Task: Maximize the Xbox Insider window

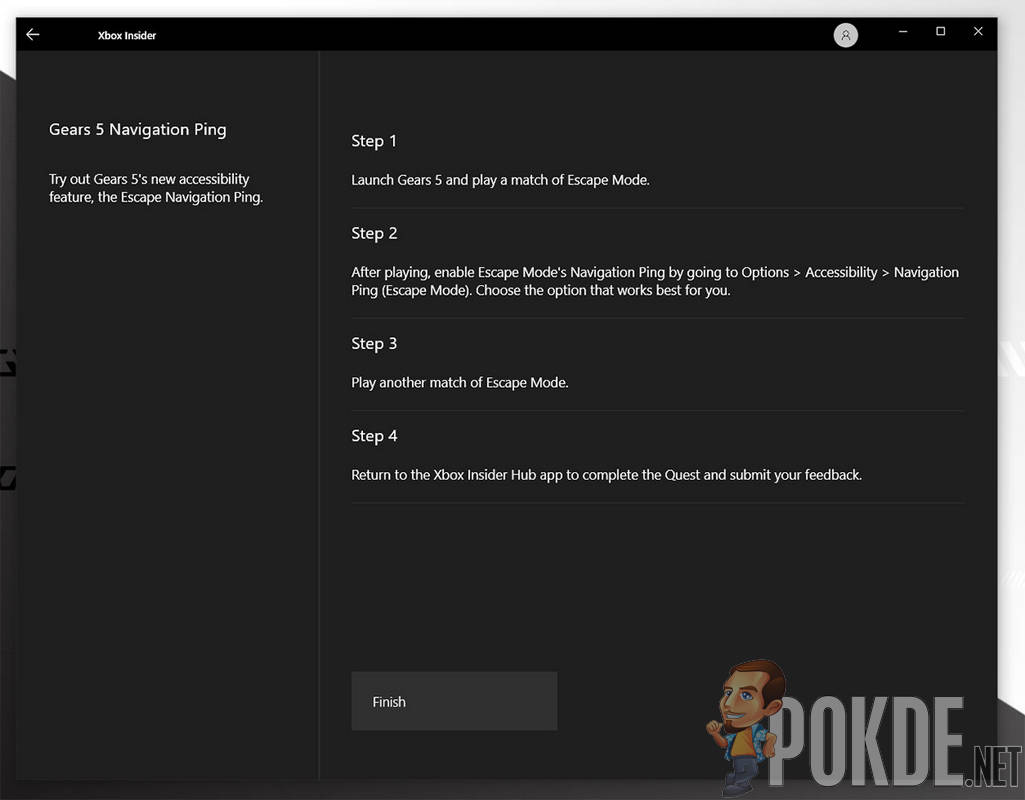Action: point(940,31)
